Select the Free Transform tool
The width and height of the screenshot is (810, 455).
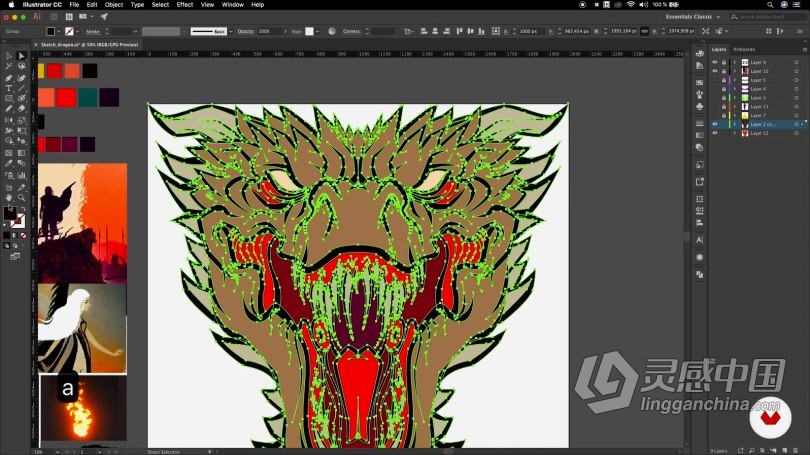21,131
